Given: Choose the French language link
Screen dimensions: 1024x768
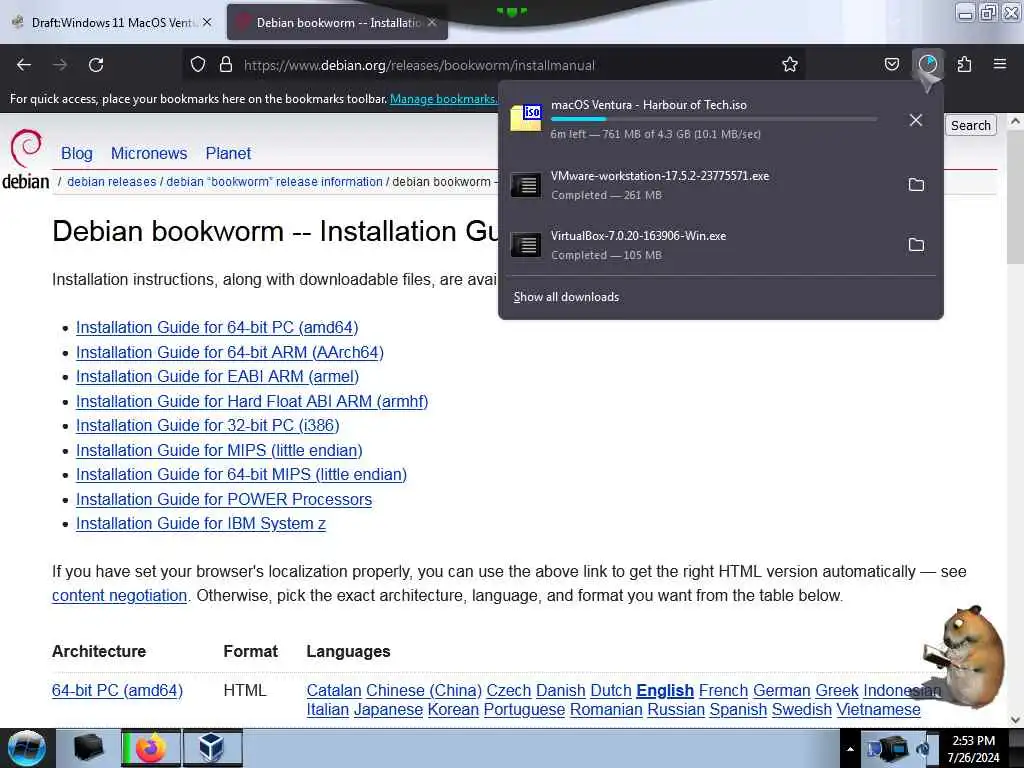Looking at the screenshot, I should [x=723, y=690].
